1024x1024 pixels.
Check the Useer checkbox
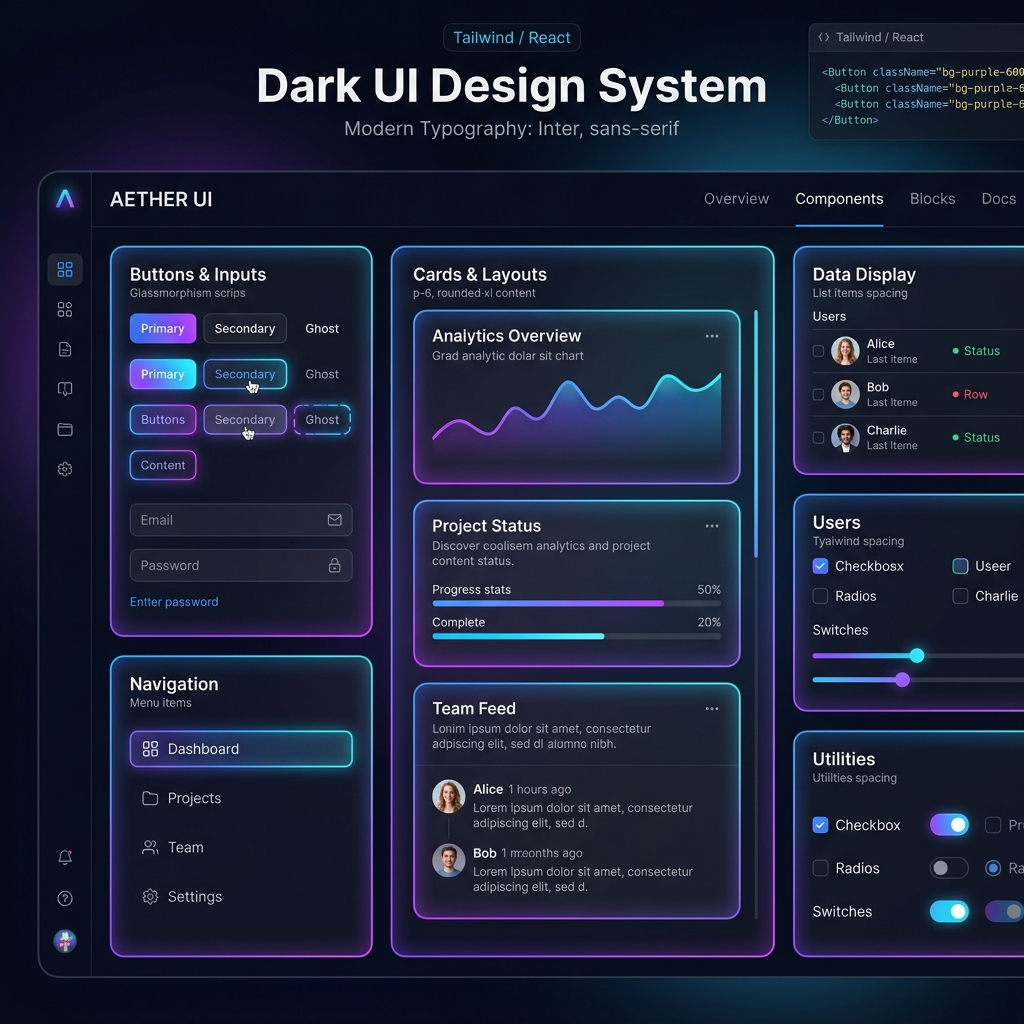point(960,566)
